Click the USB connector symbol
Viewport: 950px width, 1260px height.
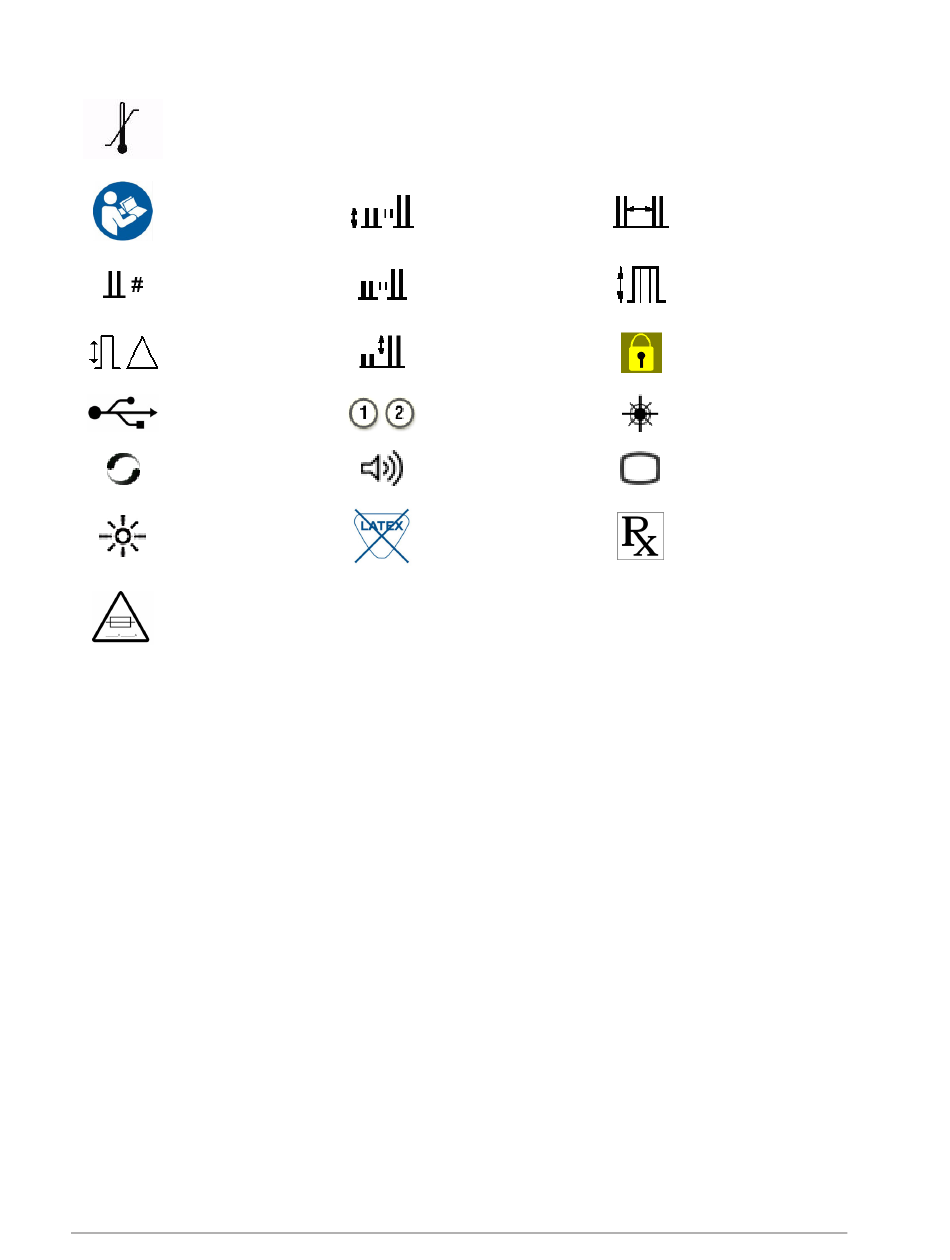(x=122, y=412)
